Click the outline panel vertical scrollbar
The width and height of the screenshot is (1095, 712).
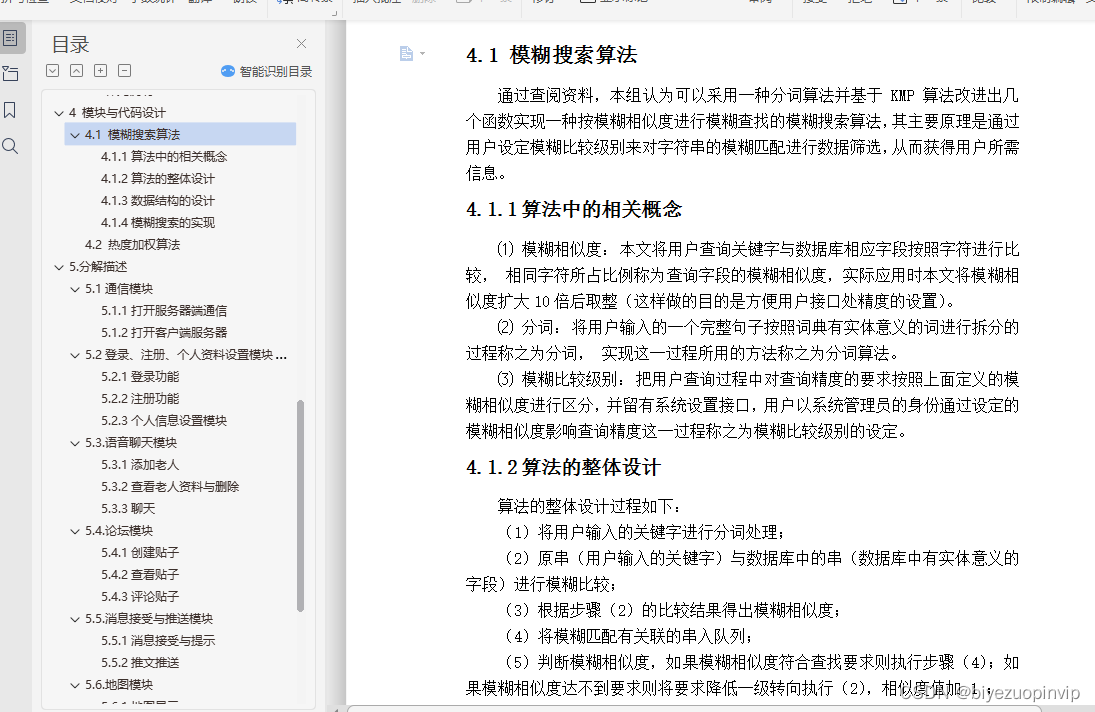click(300, 506)
